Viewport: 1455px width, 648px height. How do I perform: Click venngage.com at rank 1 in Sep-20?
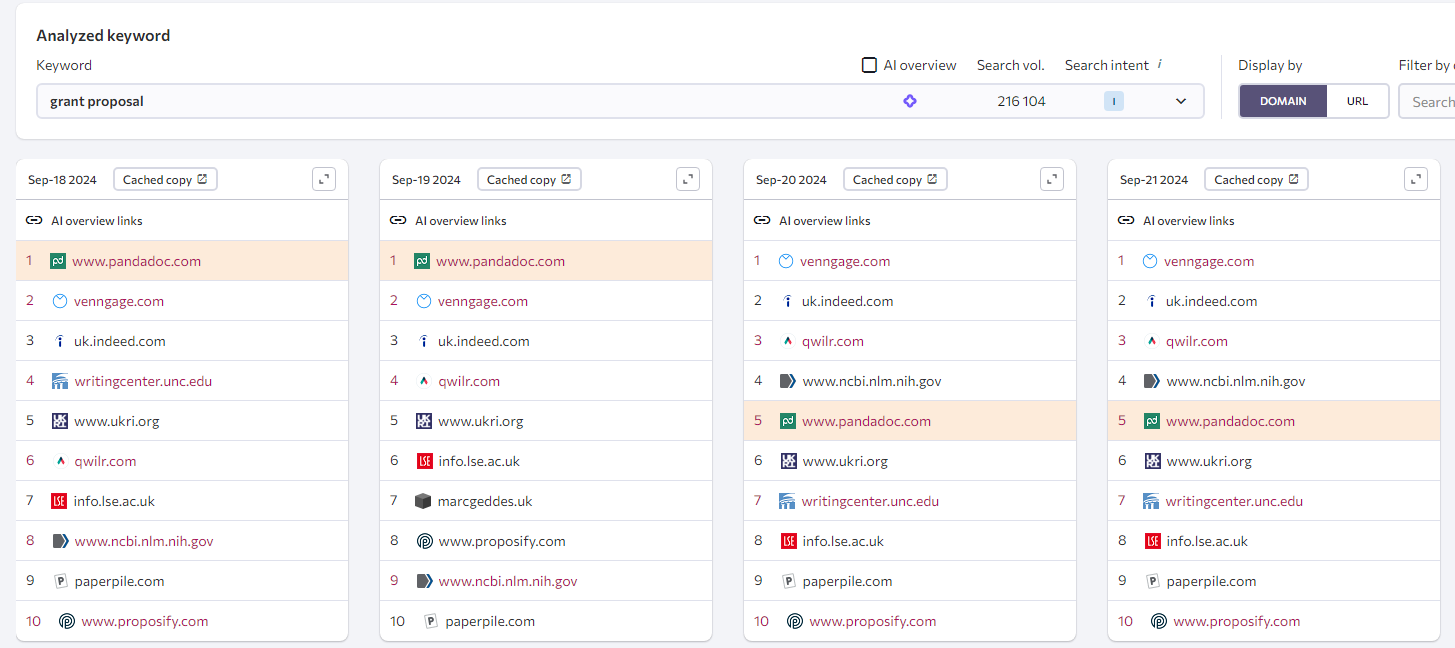tap(845, 261)
